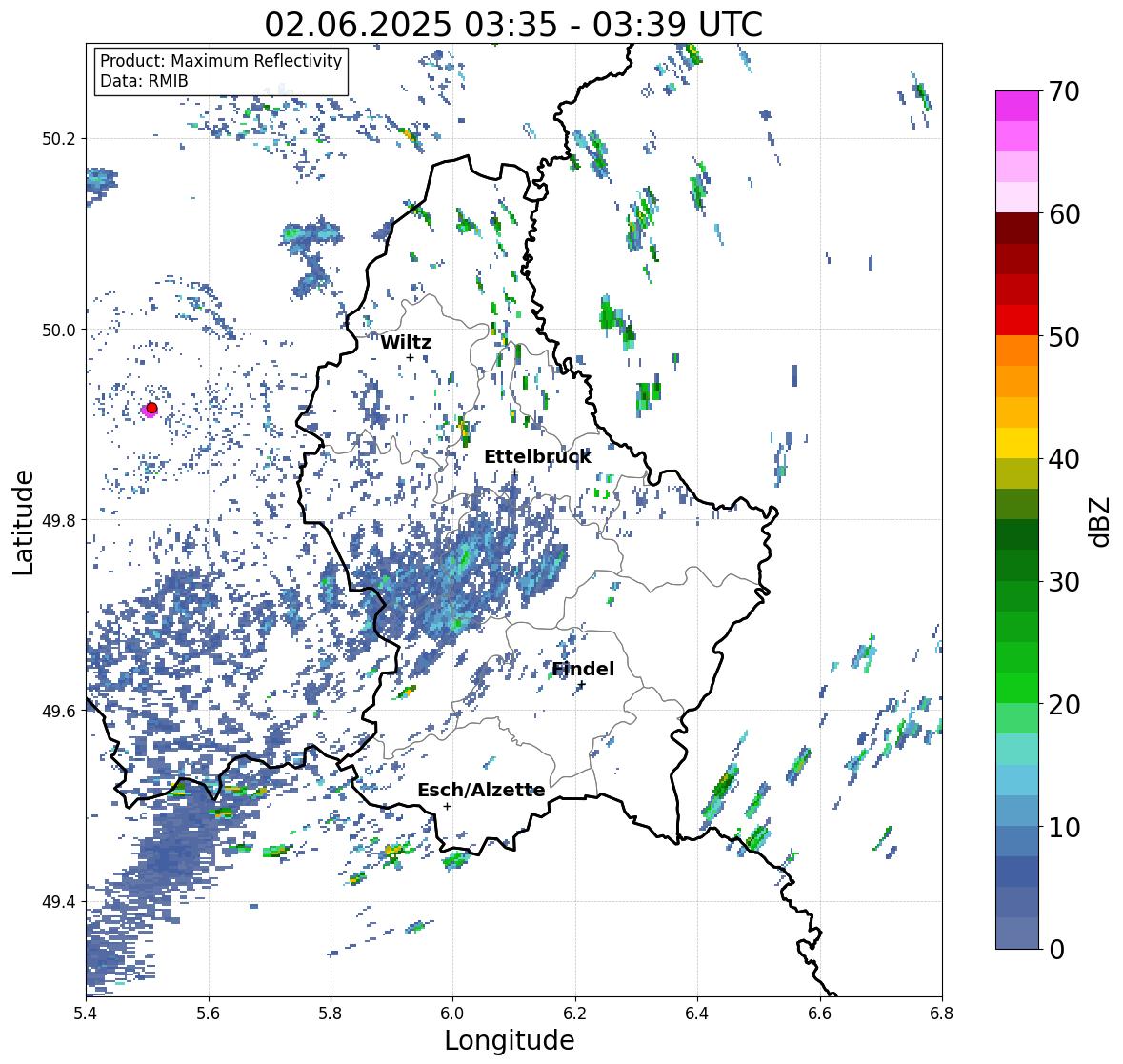Click the bright red colorbar swatch above 50

click(x=1017, y=320)
